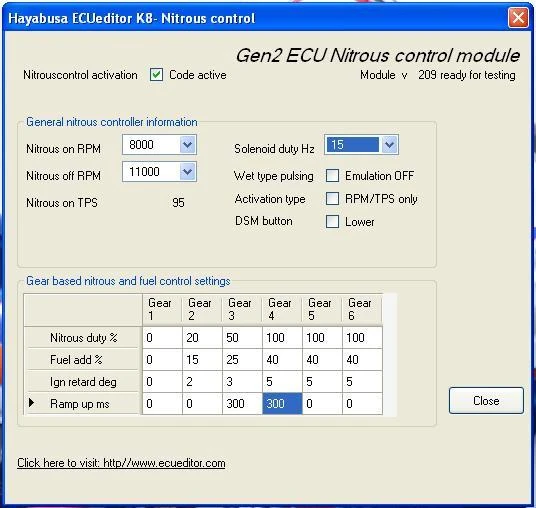This screenshot has height=508, width=536.
Task: Select the Gear 6 column header
Action: pyautogui.click(x=362, y=309)
